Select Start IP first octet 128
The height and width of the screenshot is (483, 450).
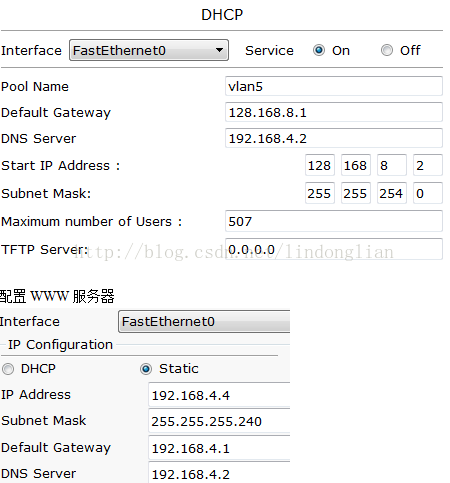tap(320, 165)
